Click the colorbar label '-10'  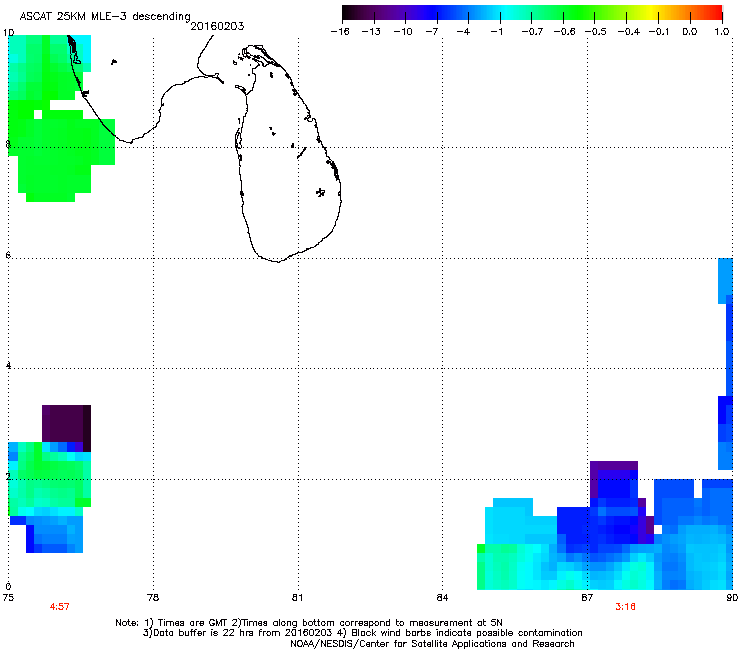point(403,32)
